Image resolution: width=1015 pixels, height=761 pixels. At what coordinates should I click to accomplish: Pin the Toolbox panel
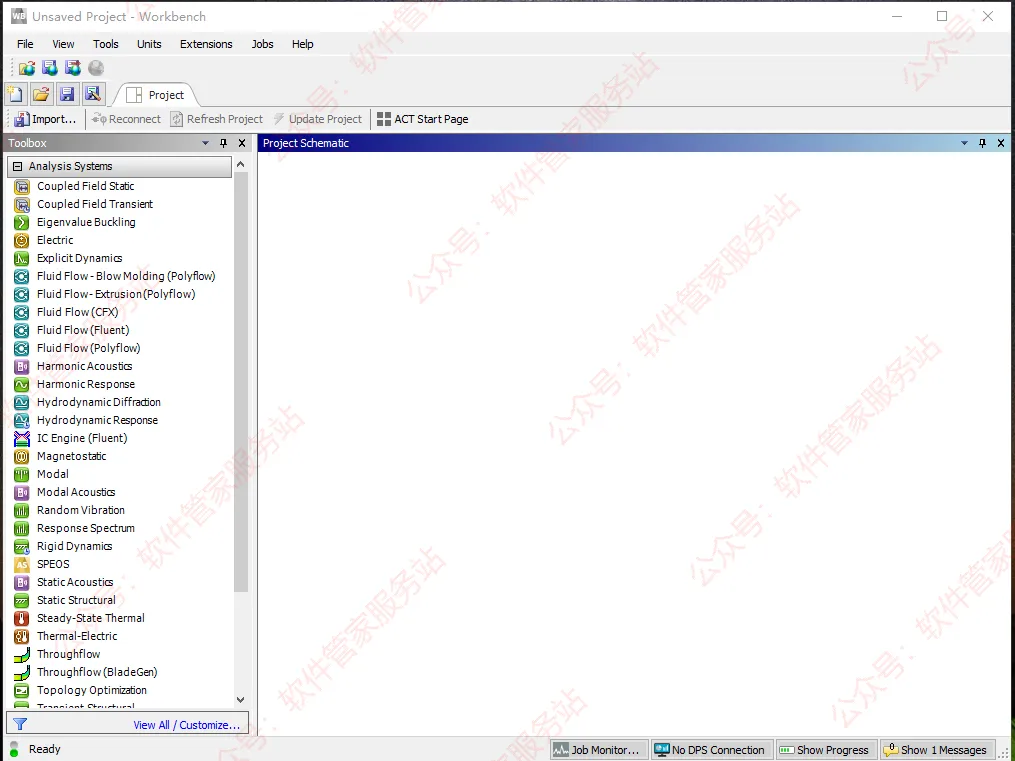(x=223, y=143)
